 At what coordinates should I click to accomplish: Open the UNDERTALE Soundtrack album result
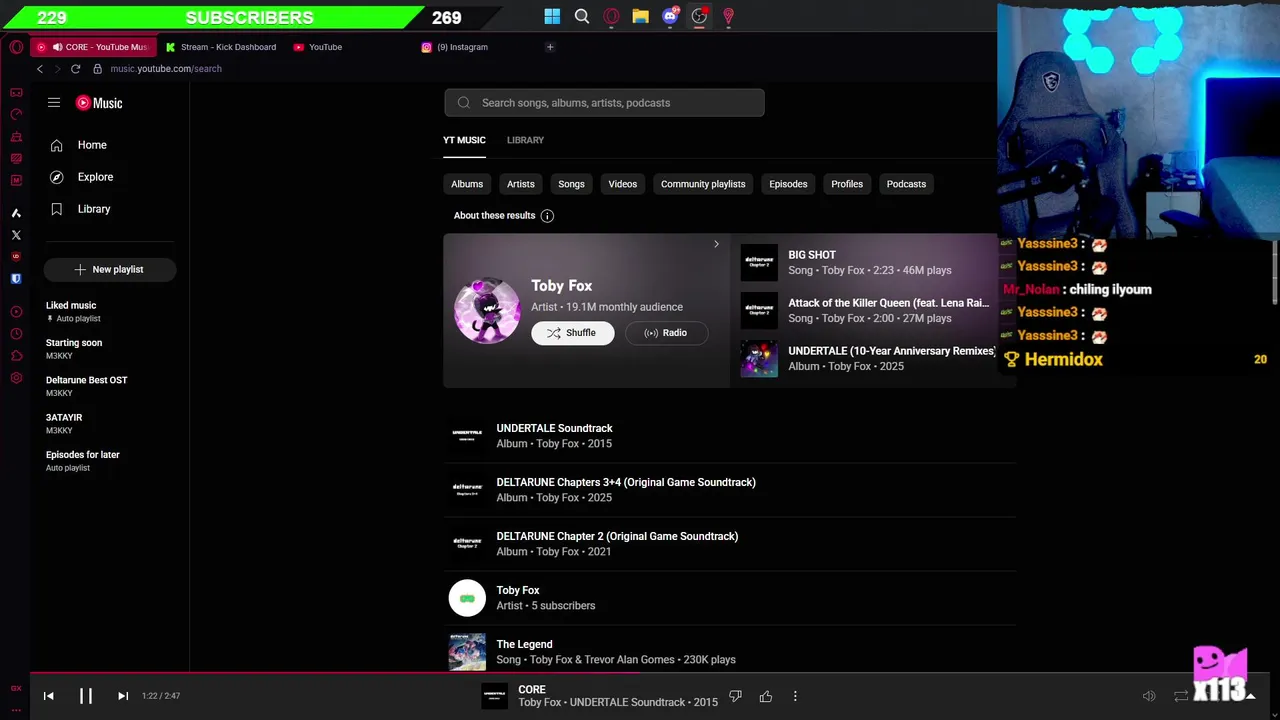(x=730, y=436)
